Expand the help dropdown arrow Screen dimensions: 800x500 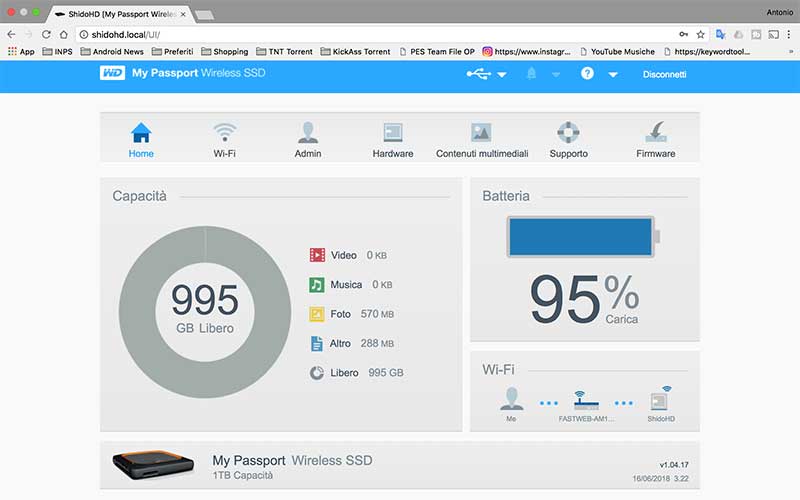click(613, 75)
